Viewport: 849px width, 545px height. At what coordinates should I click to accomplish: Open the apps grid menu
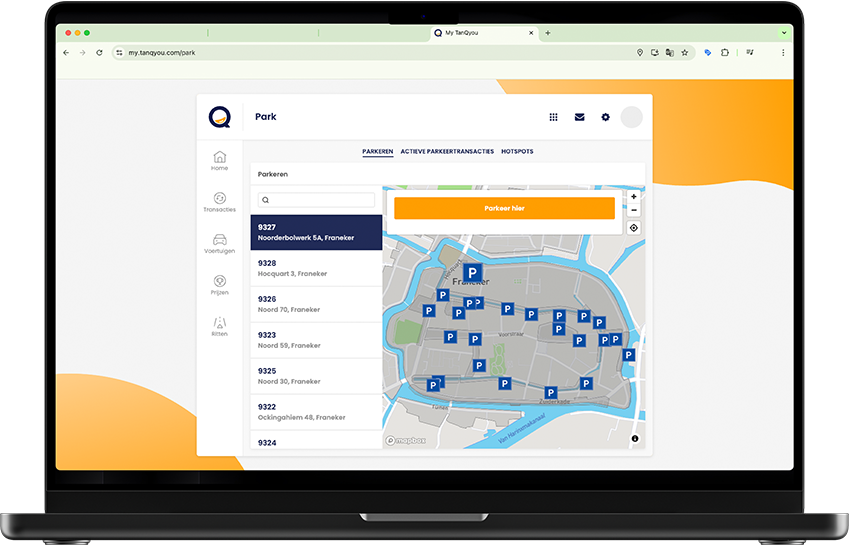tap(553, 117)
